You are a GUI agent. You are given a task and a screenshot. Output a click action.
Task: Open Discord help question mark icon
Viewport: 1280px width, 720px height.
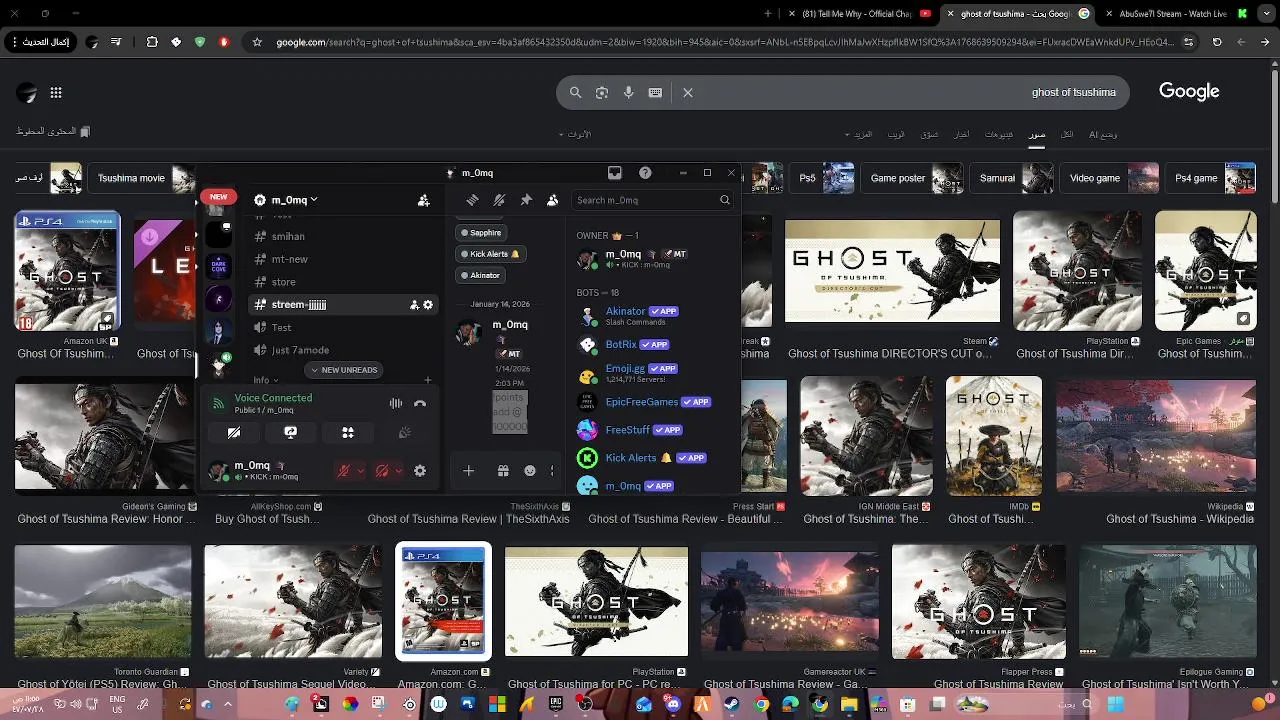point(645,173)
